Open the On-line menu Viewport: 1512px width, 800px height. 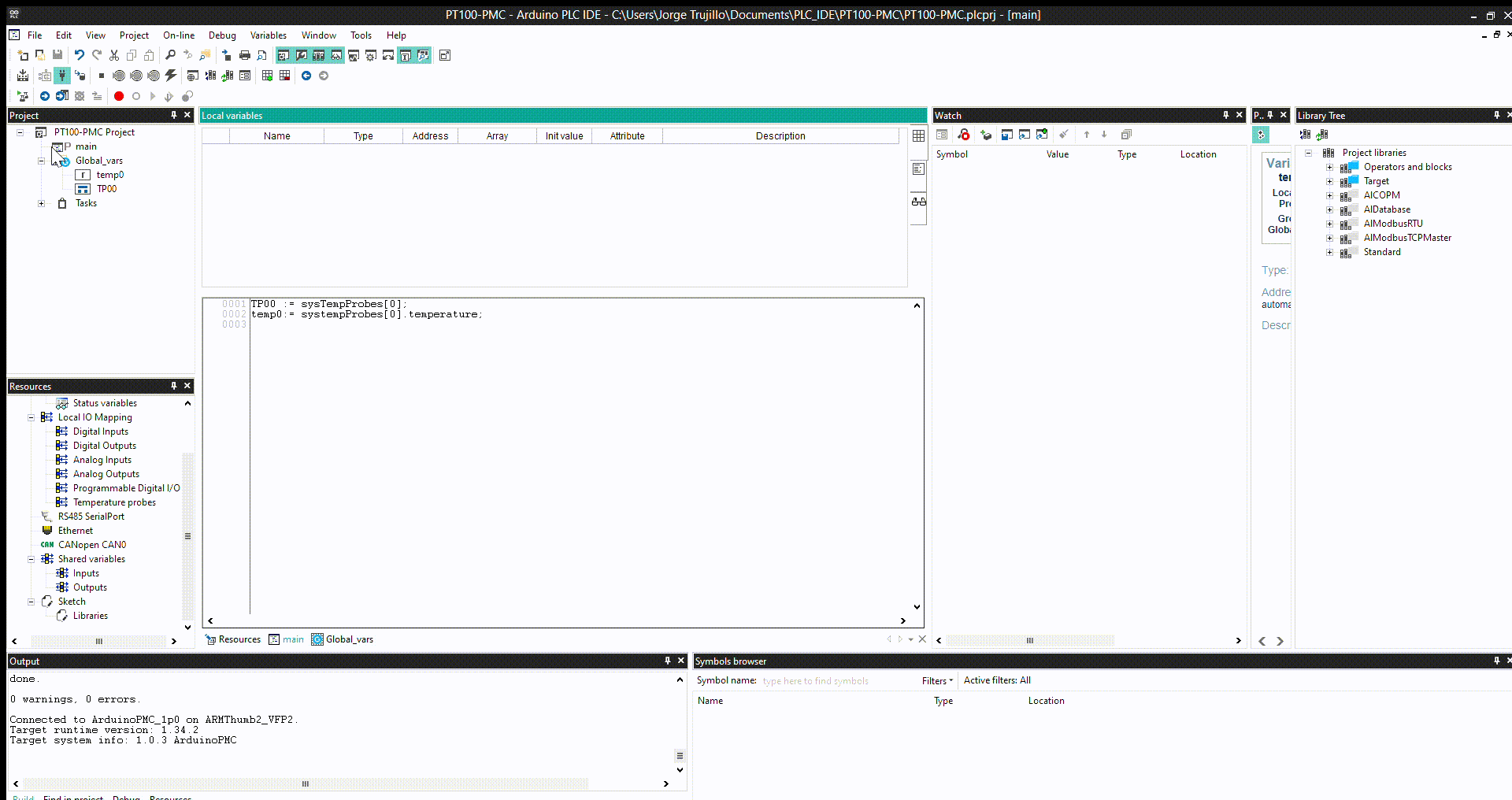tap(179, 35)
